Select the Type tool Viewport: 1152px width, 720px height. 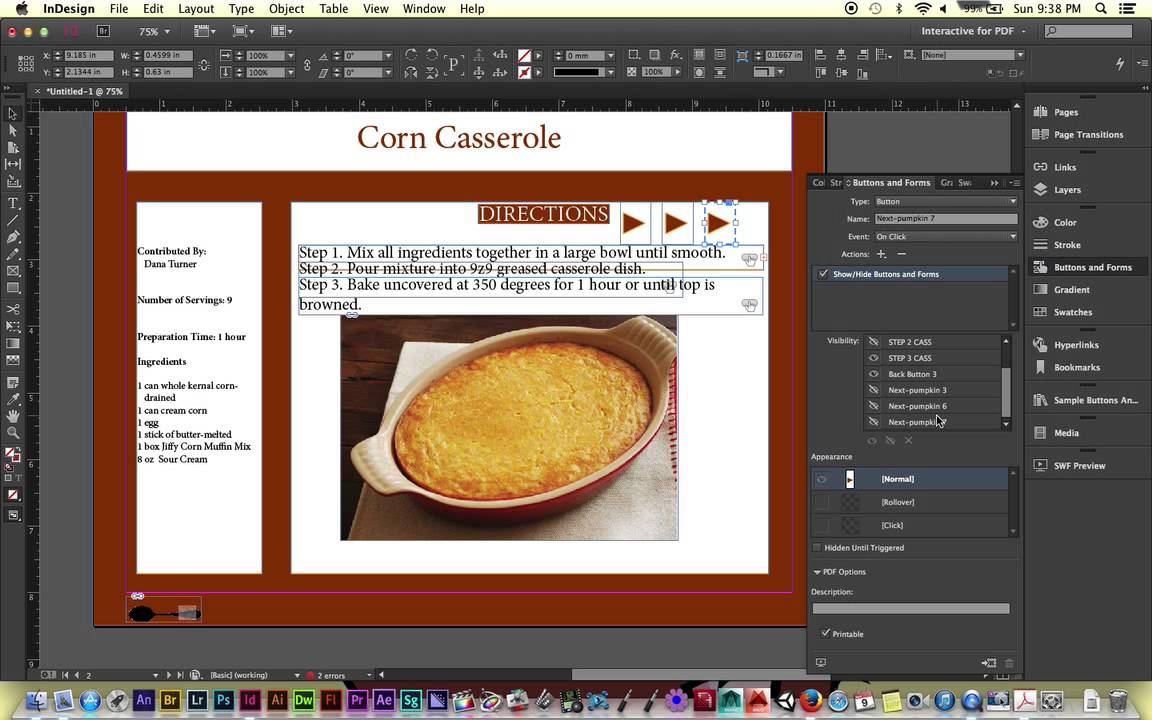tap(12, 203)
